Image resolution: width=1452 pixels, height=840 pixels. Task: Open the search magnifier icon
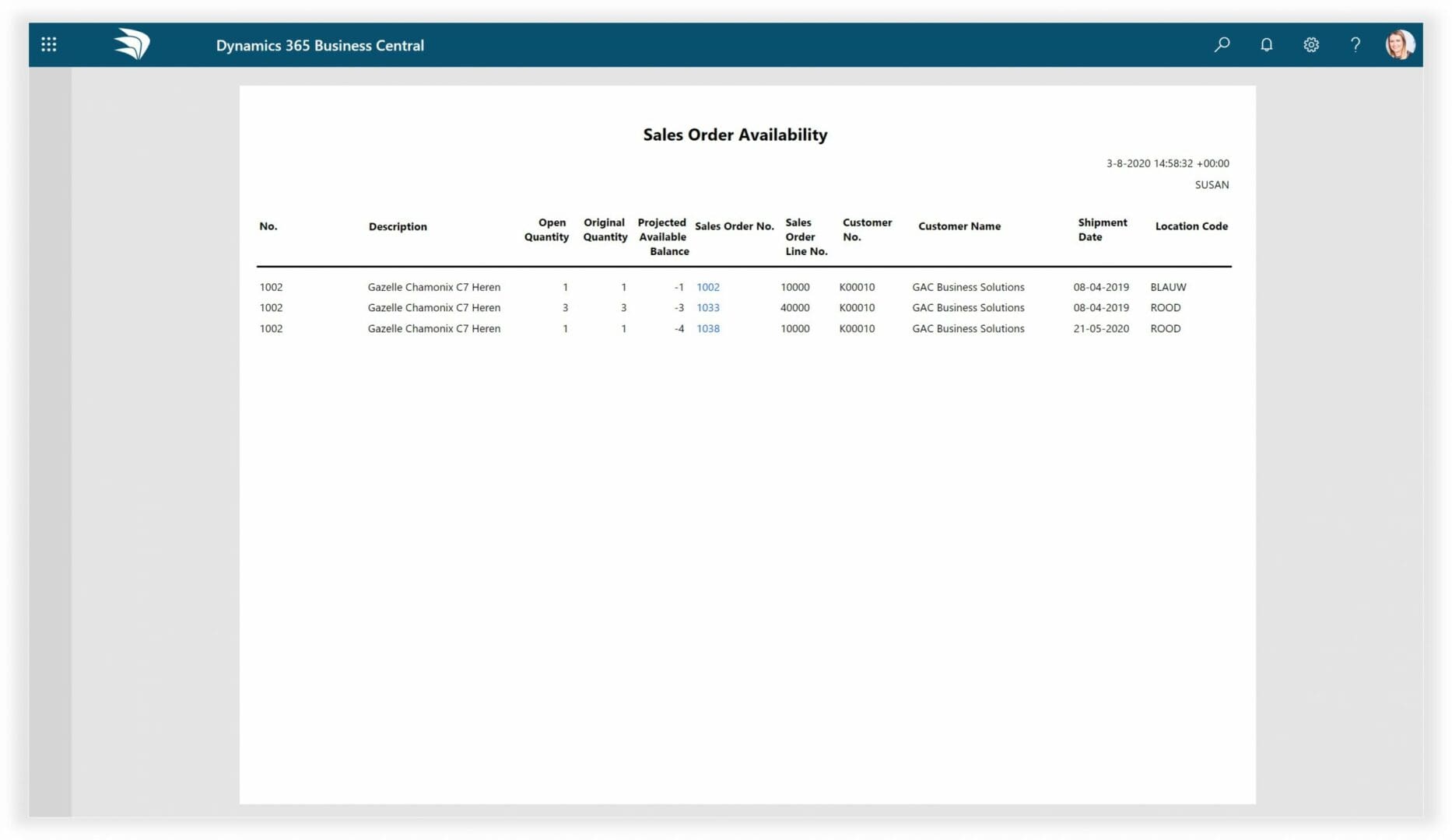coord(1222,44)
